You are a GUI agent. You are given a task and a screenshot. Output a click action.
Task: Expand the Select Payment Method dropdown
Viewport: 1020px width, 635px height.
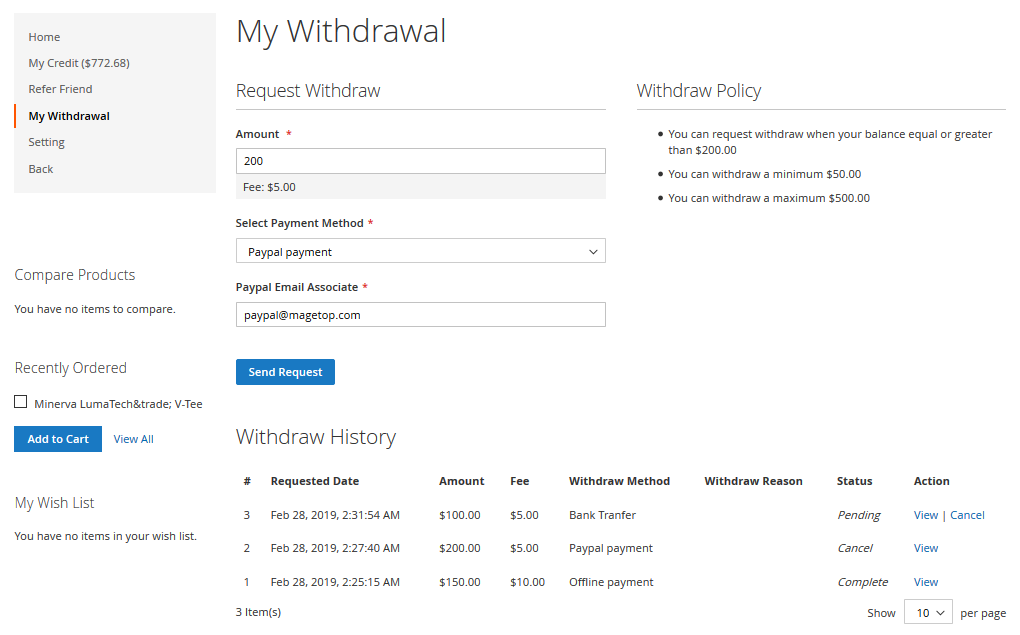(x=420, y=251)
